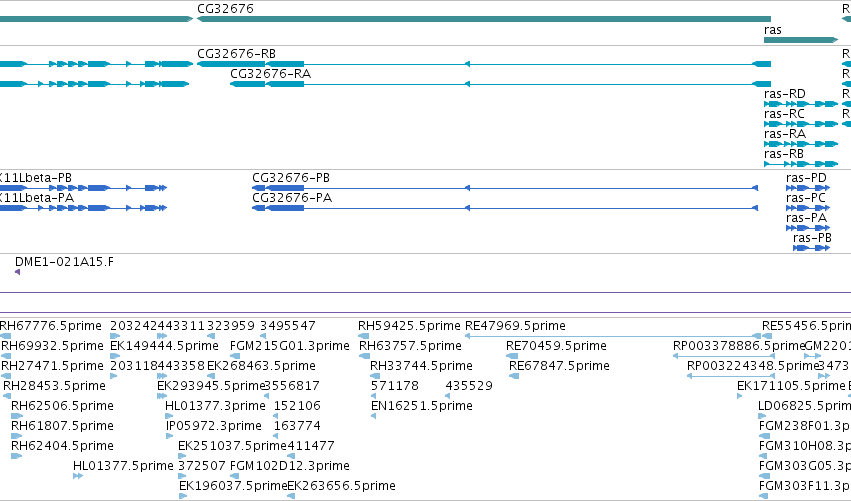
Task: Select the 3495547 feature label
Action: (x=288, y=326)
